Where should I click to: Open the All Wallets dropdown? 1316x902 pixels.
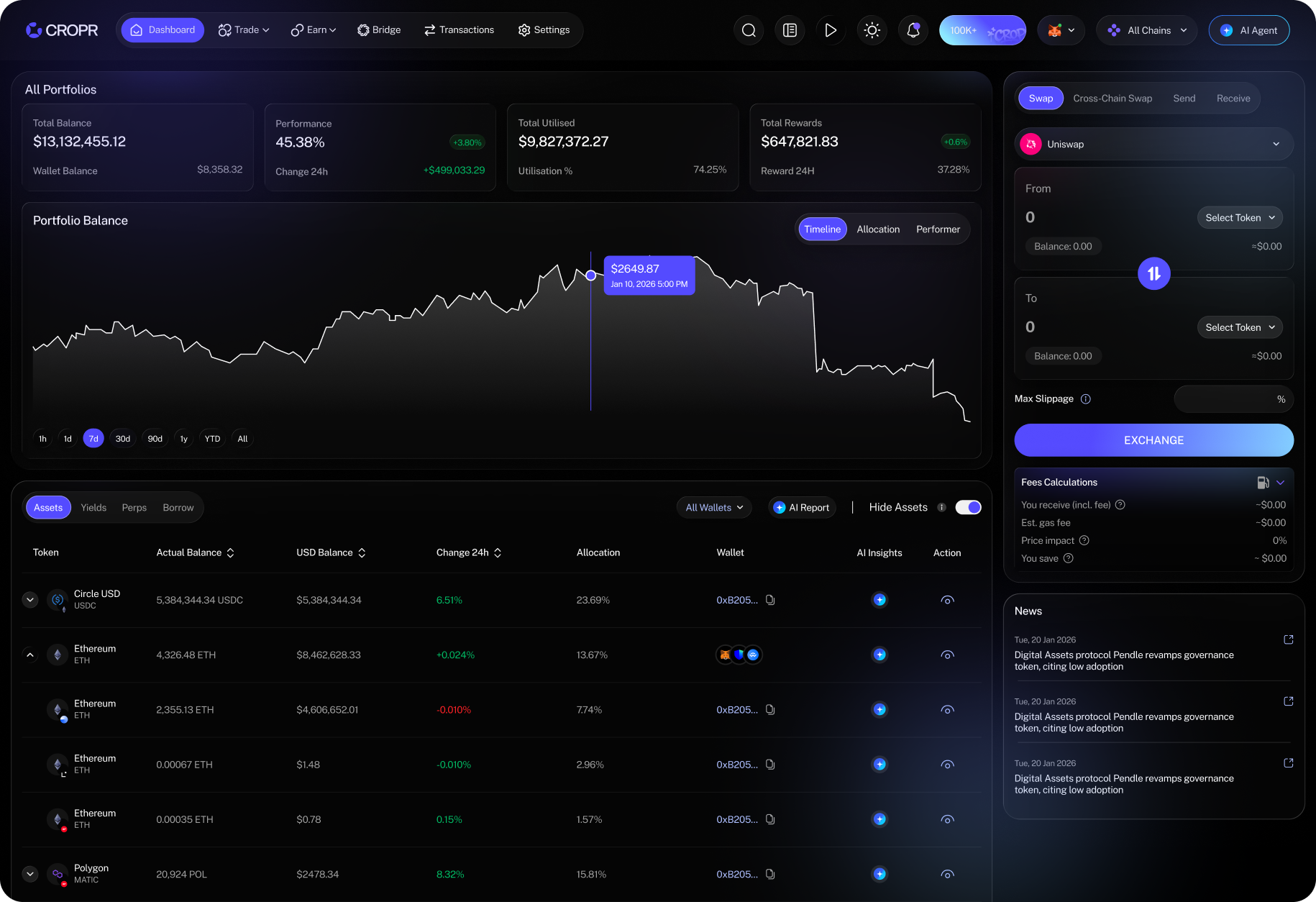coord(714,508)
